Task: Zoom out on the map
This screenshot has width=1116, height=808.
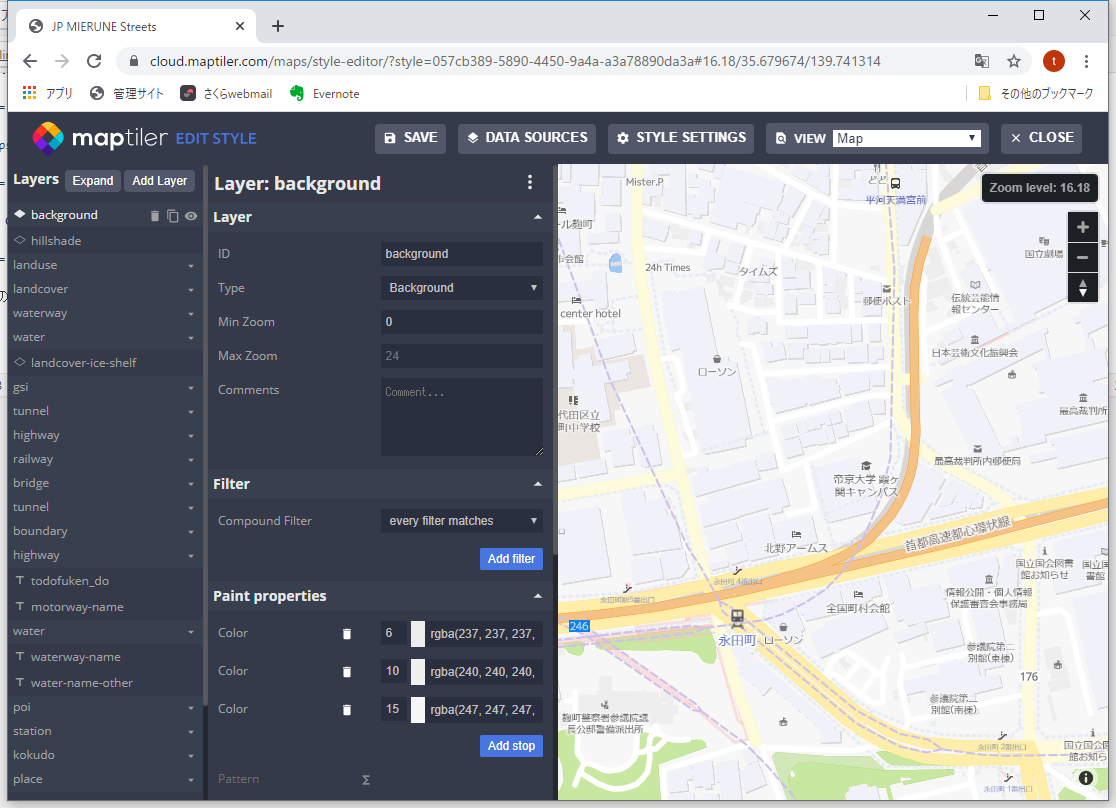Action: click(1082, 258)
